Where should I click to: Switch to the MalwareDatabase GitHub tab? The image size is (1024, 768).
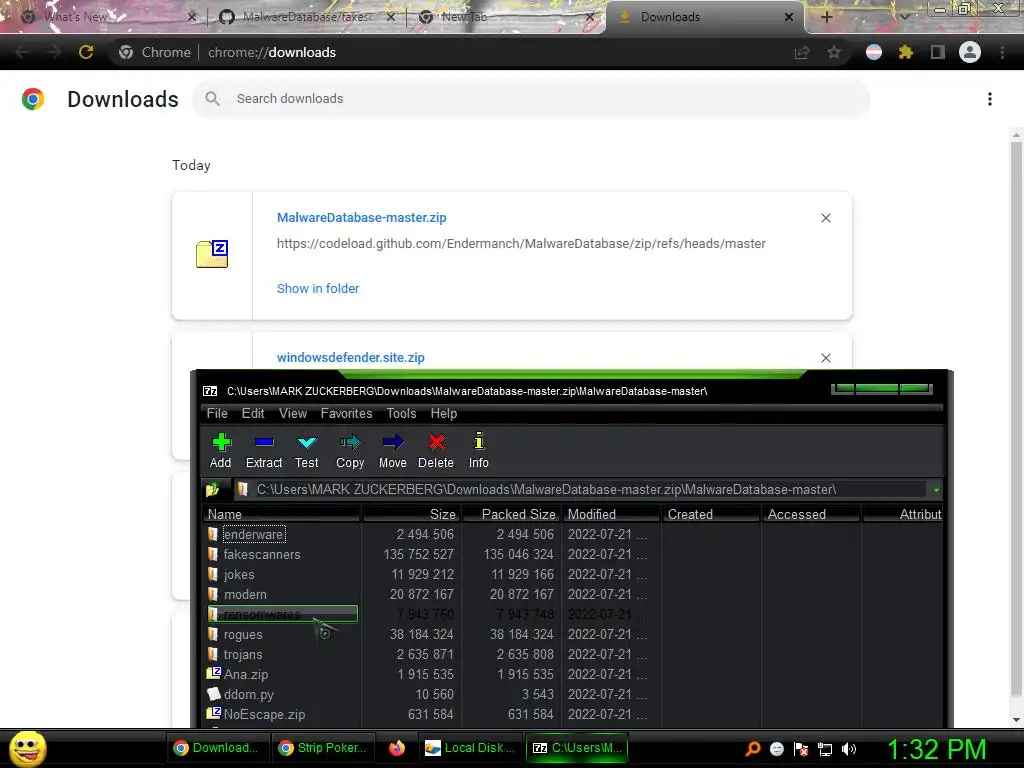[307, 17]
